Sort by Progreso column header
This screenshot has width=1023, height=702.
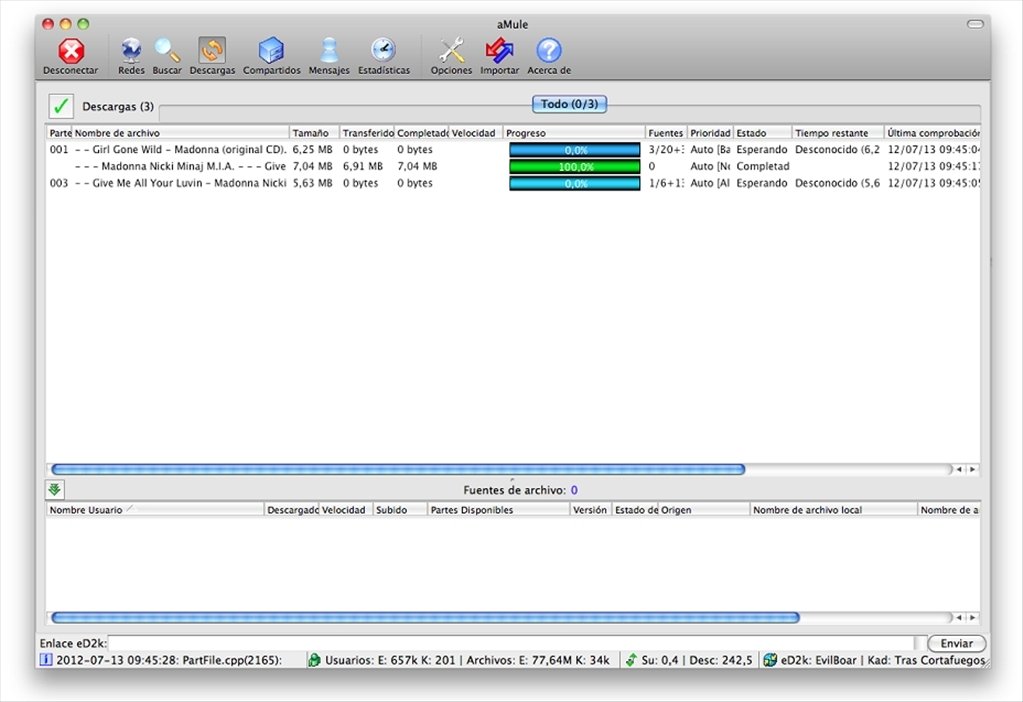point(574,132)
